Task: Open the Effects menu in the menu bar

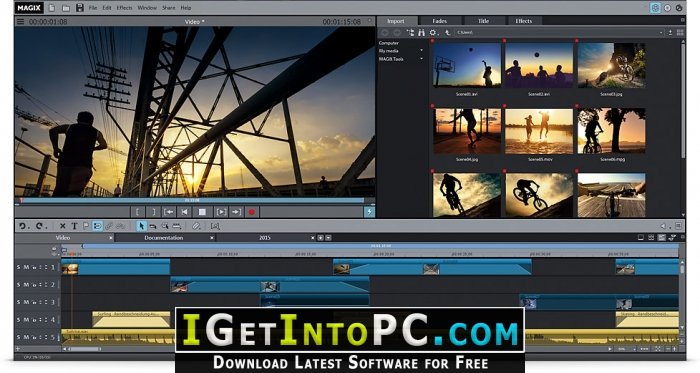Action: pyautogui.click(x=124, y=8)
